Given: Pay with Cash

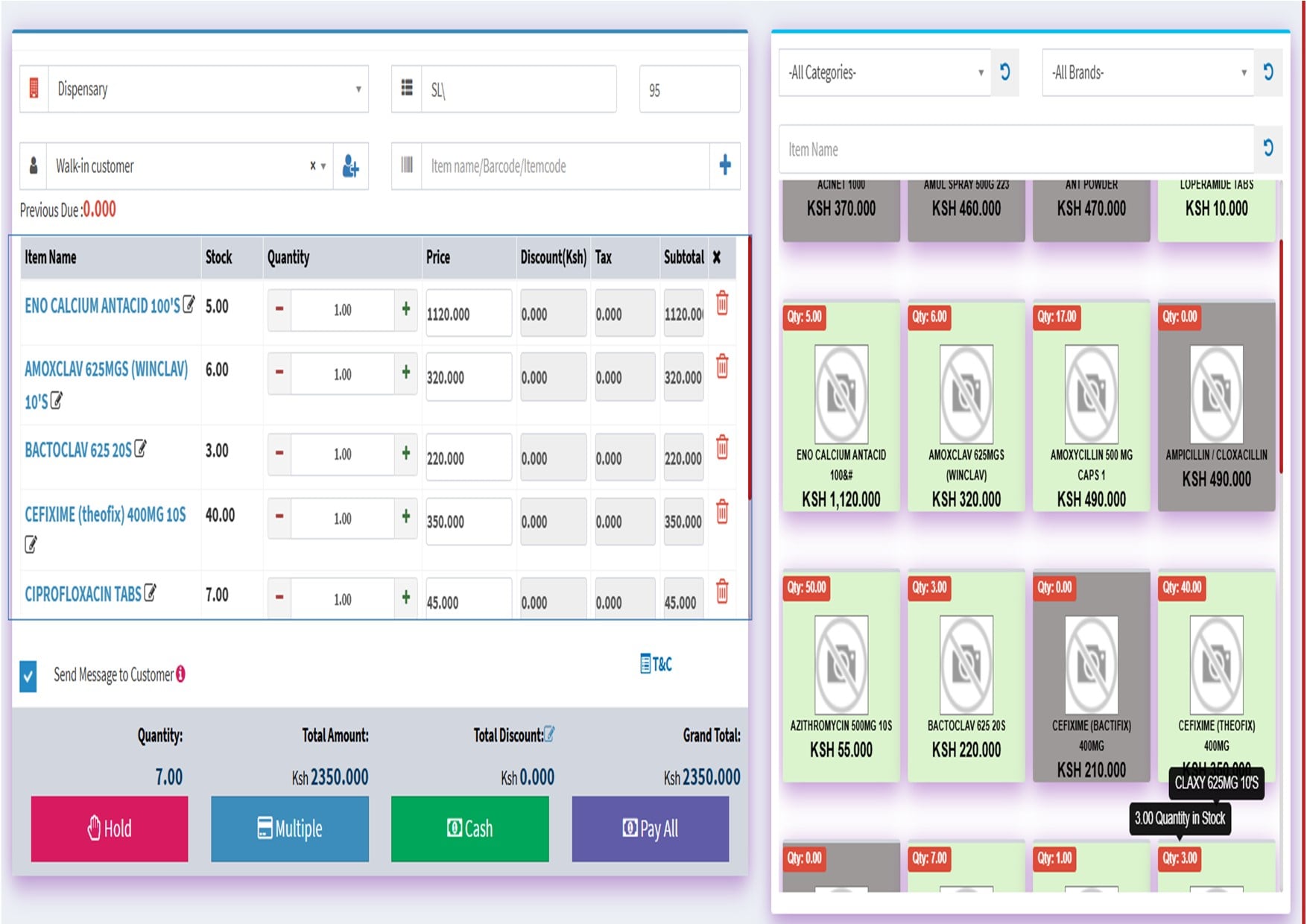Looking at the screenshot, I should [x=470, y=829].
